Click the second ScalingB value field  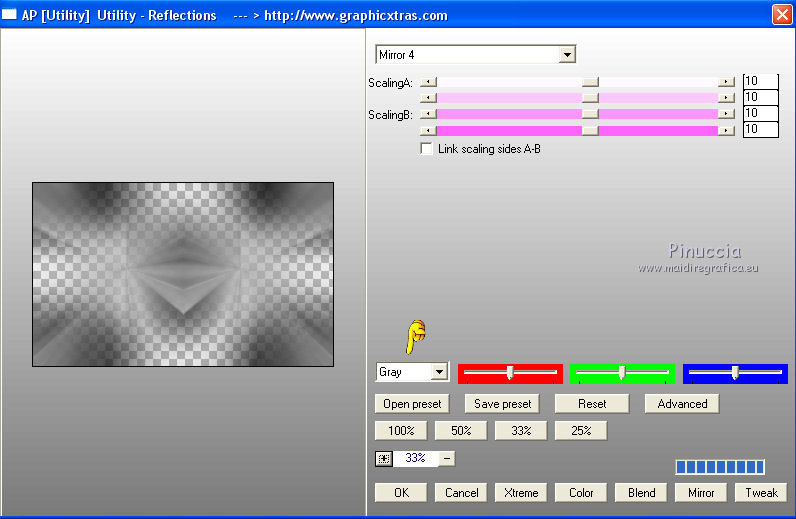pyautogui.click(x=760, y=129)
